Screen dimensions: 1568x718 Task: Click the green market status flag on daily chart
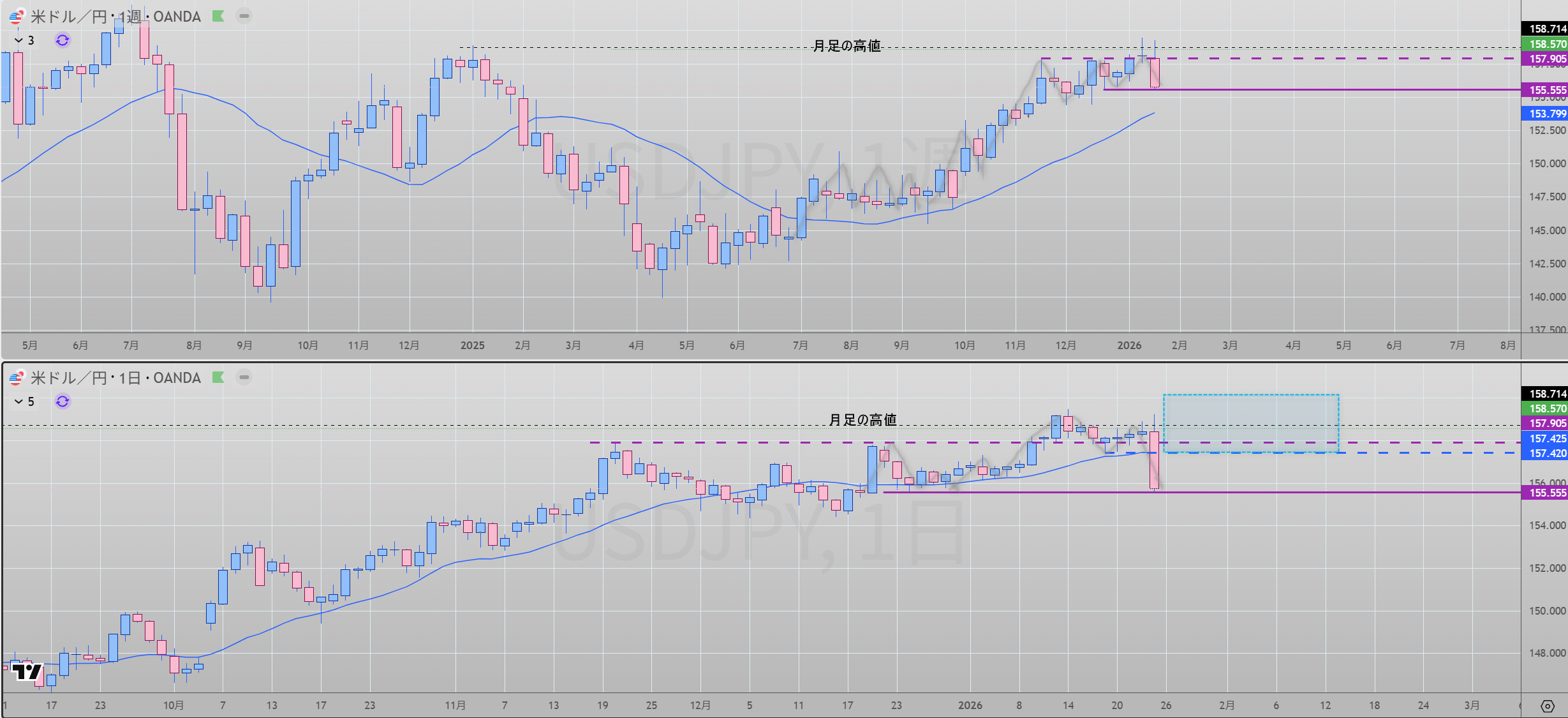(x=218, y=378)
